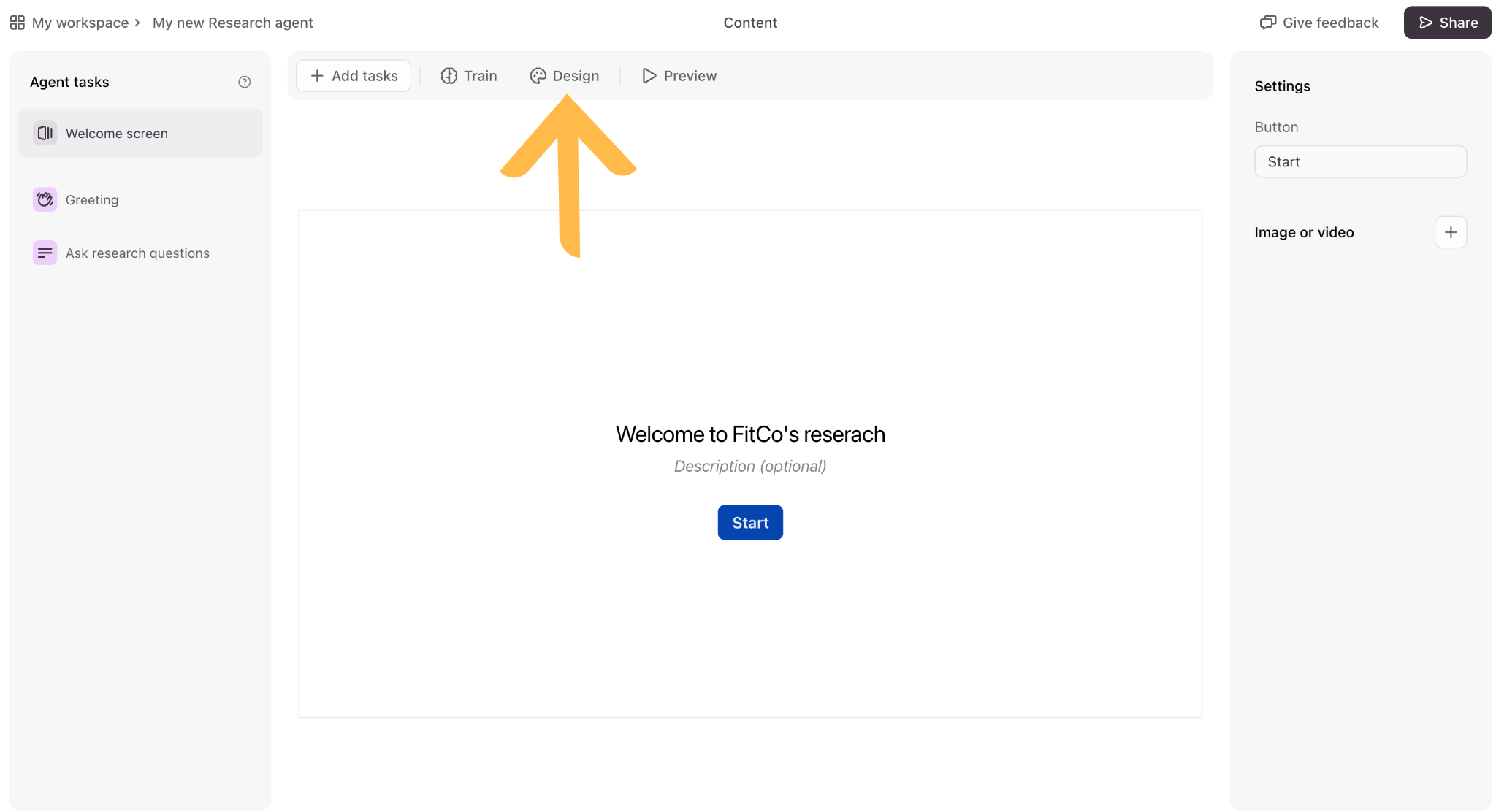Open the Design tab
The width and height of the screenshot is (1496, 812).
click(565, 76)
